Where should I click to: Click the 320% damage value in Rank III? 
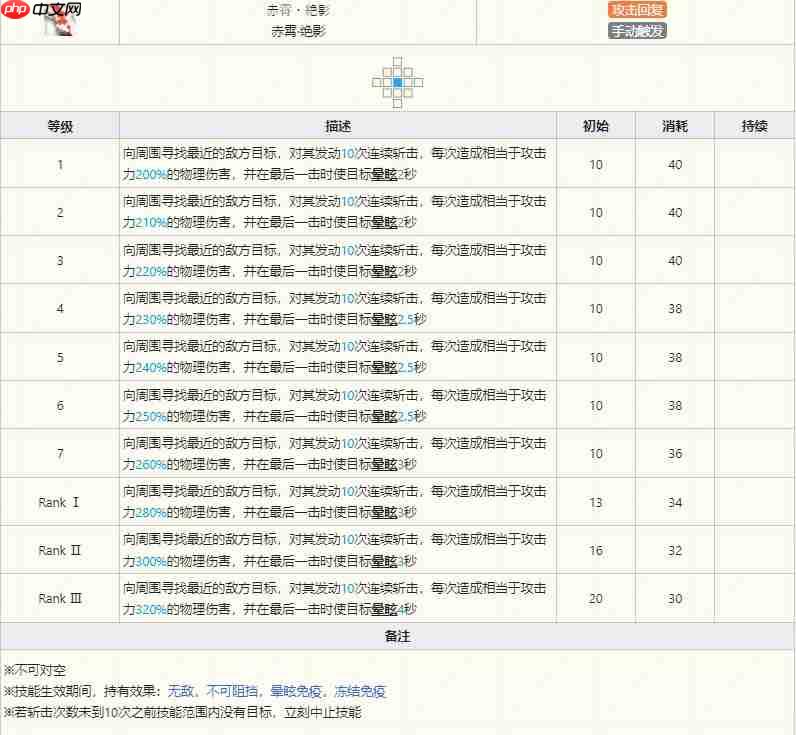(150, 609)
